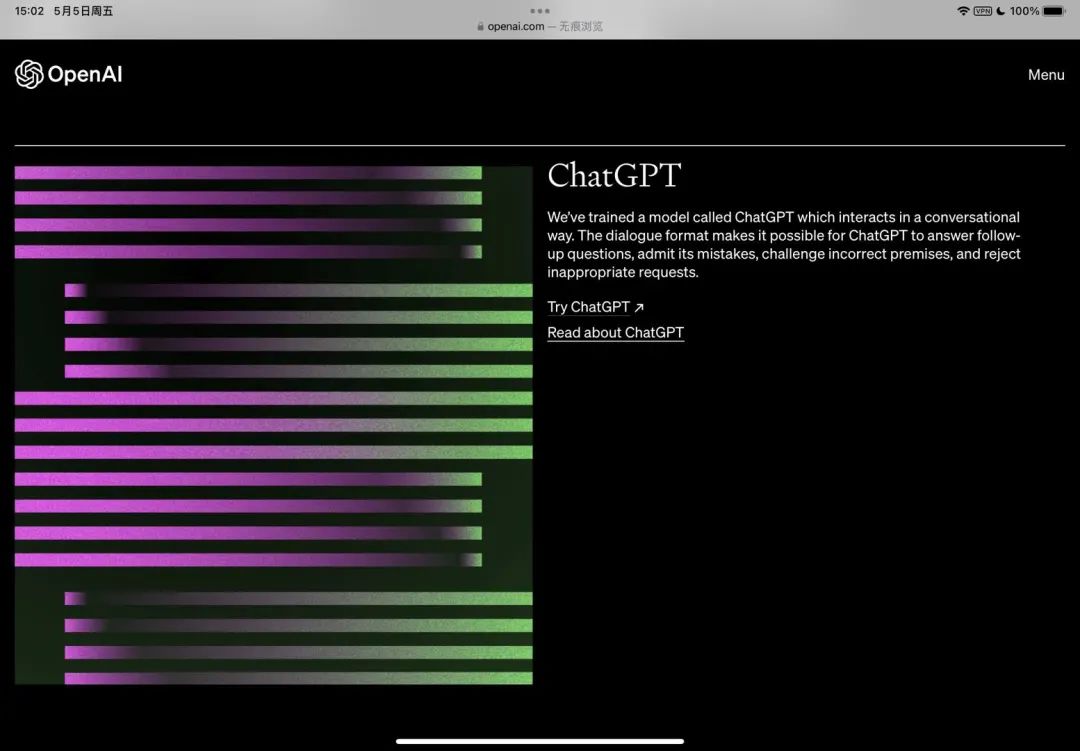Viewport: 1080px width, 751px height.
Task: Tap the 15:02 clock in the status bar
Action: coord(29,11)
